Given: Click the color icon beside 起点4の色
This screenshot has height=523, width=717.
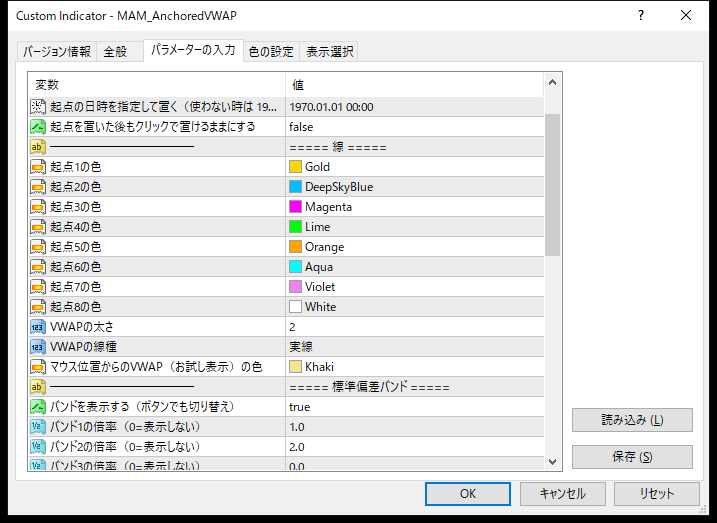Looking at the screenshot, I should [38, 227].
